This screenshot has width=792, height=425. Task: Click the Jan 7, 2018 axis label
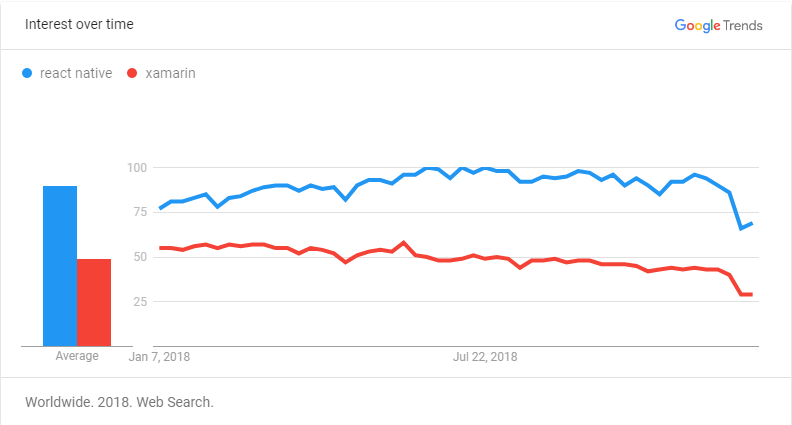pos(159,357)
